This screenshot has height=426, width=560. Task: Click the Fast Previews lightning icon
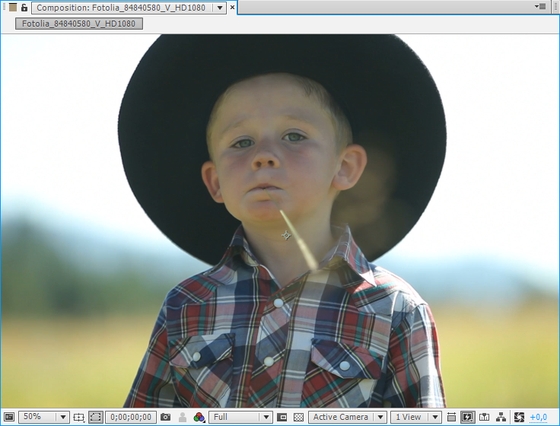click(468, 417)
